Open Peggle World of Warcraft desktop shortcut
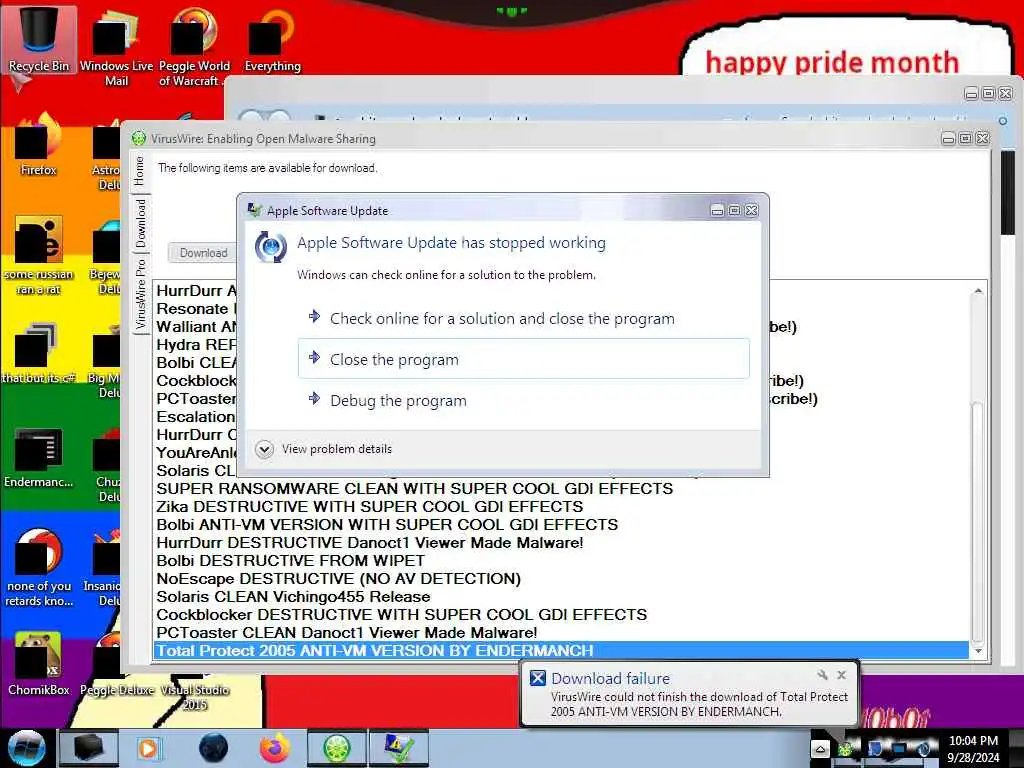Image resolution: width=1024 pixels, height=768 pixels. click(x=194, y=47)
